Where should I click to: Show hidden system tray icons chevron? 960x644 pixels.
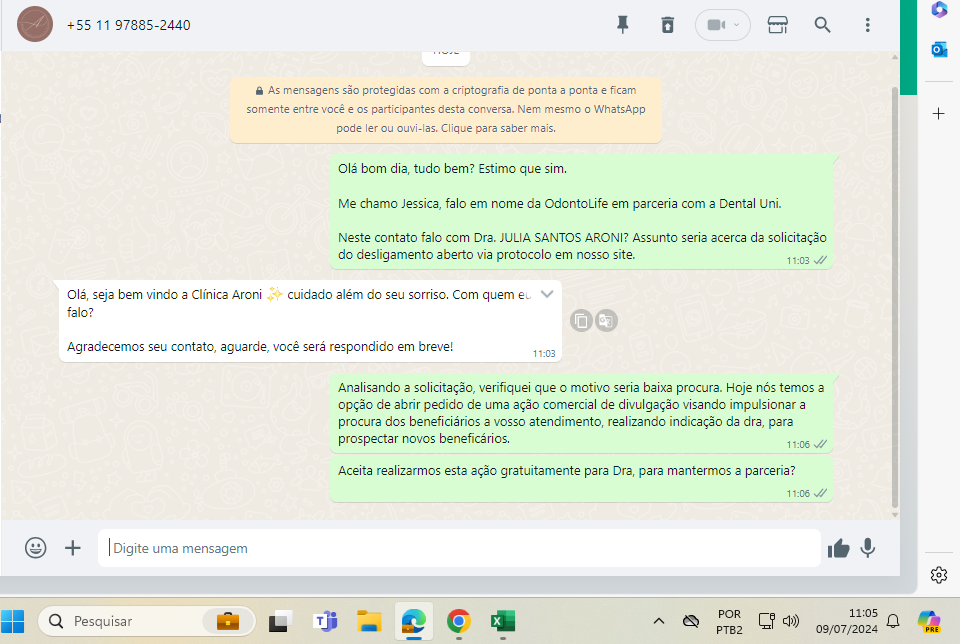tap(658, 621)
